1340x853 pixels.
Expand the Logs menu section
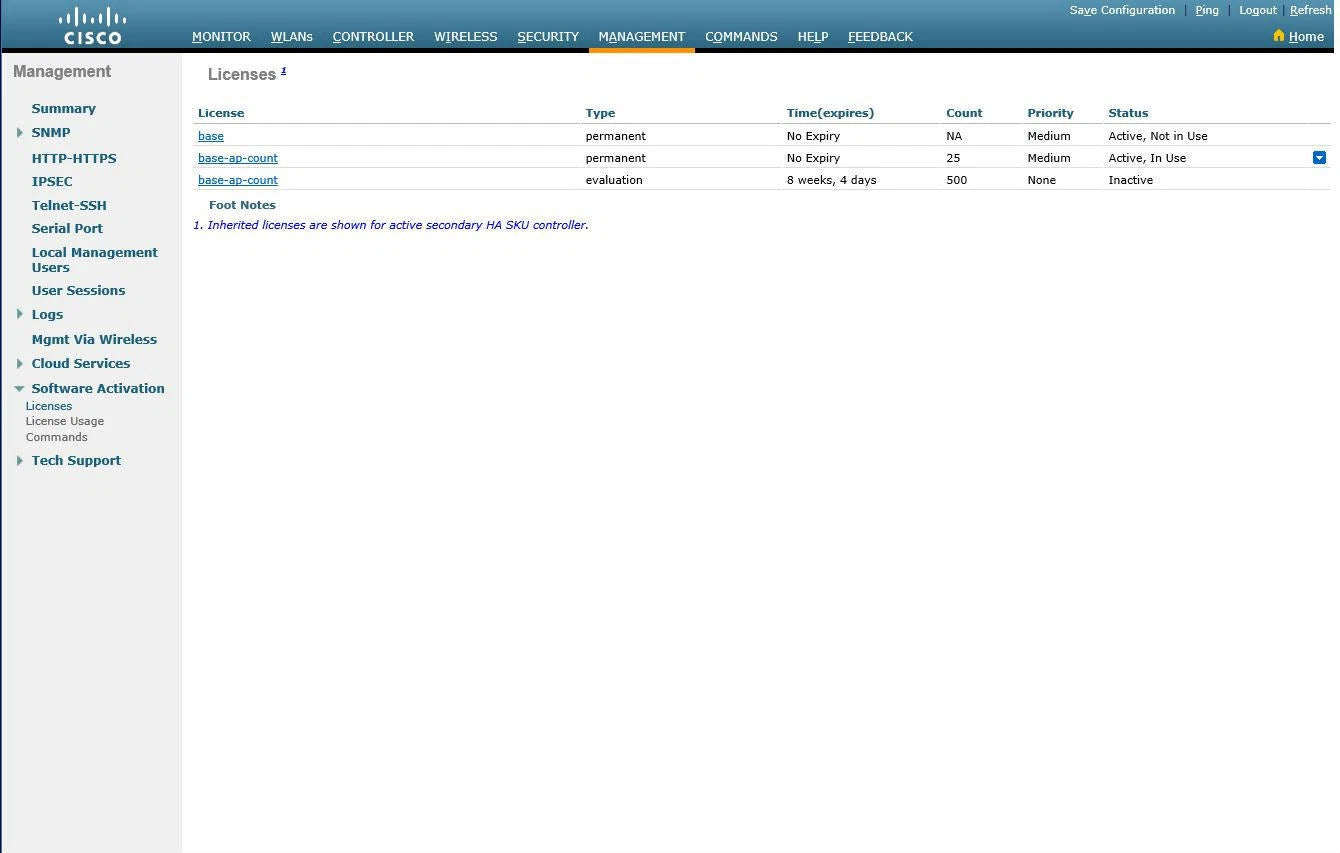pos(19,315)
